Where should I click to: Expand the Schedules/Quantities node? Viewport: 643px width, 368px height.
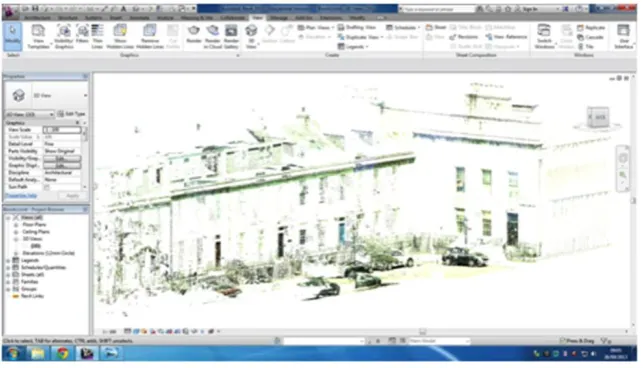coord(8,267)
